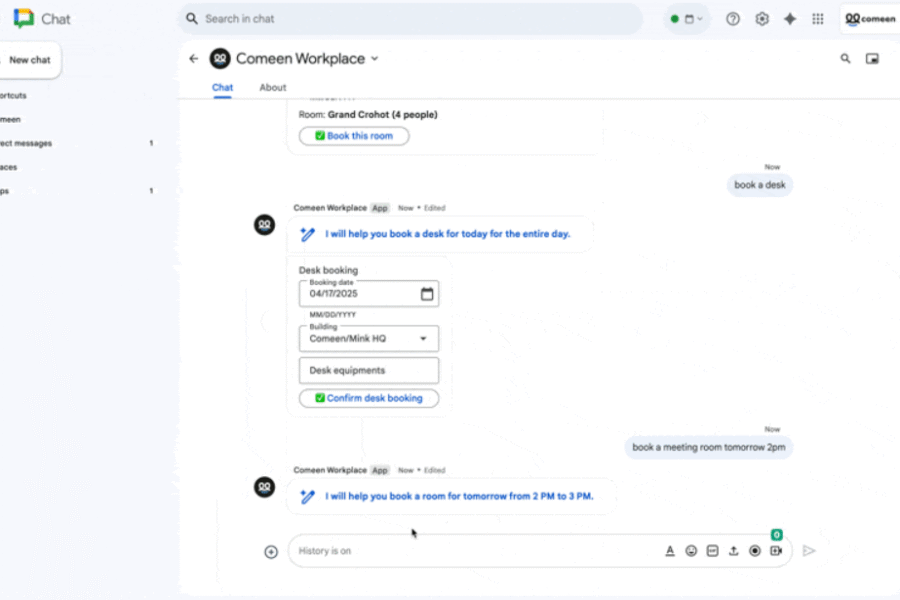The image size is (900, 600).
Task: Switch to the Chat tab
Action: (x=222, y=87)
